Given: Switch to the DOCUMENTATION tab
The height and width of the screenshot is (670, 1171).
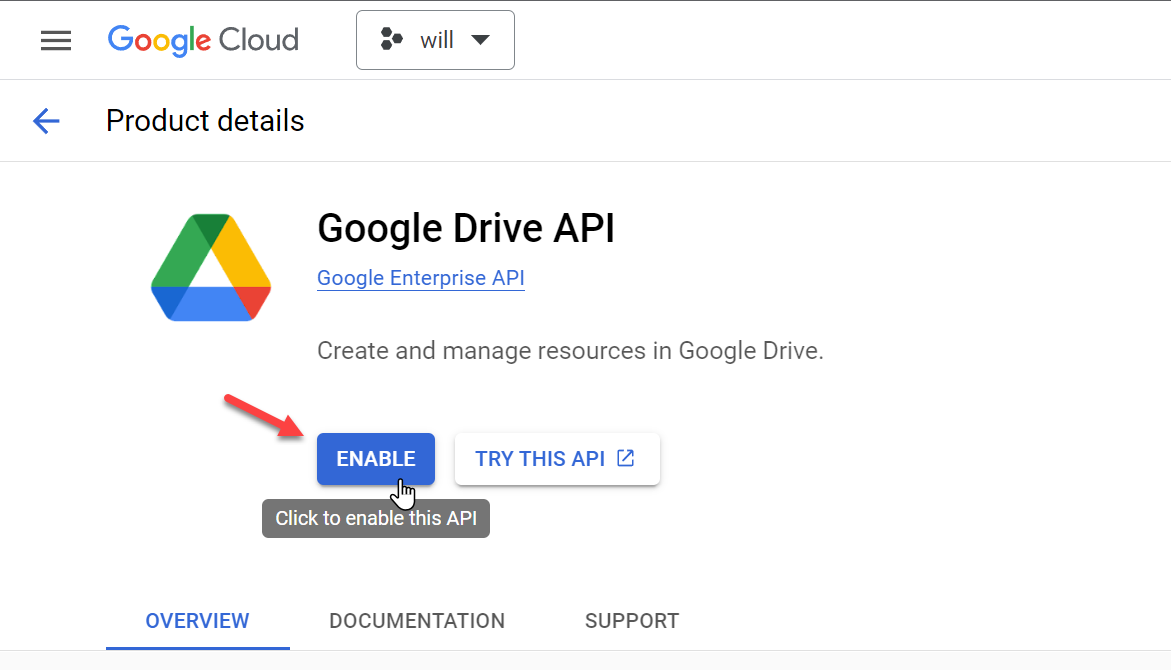Looking at the screenshot, I should tap(417, 621).
